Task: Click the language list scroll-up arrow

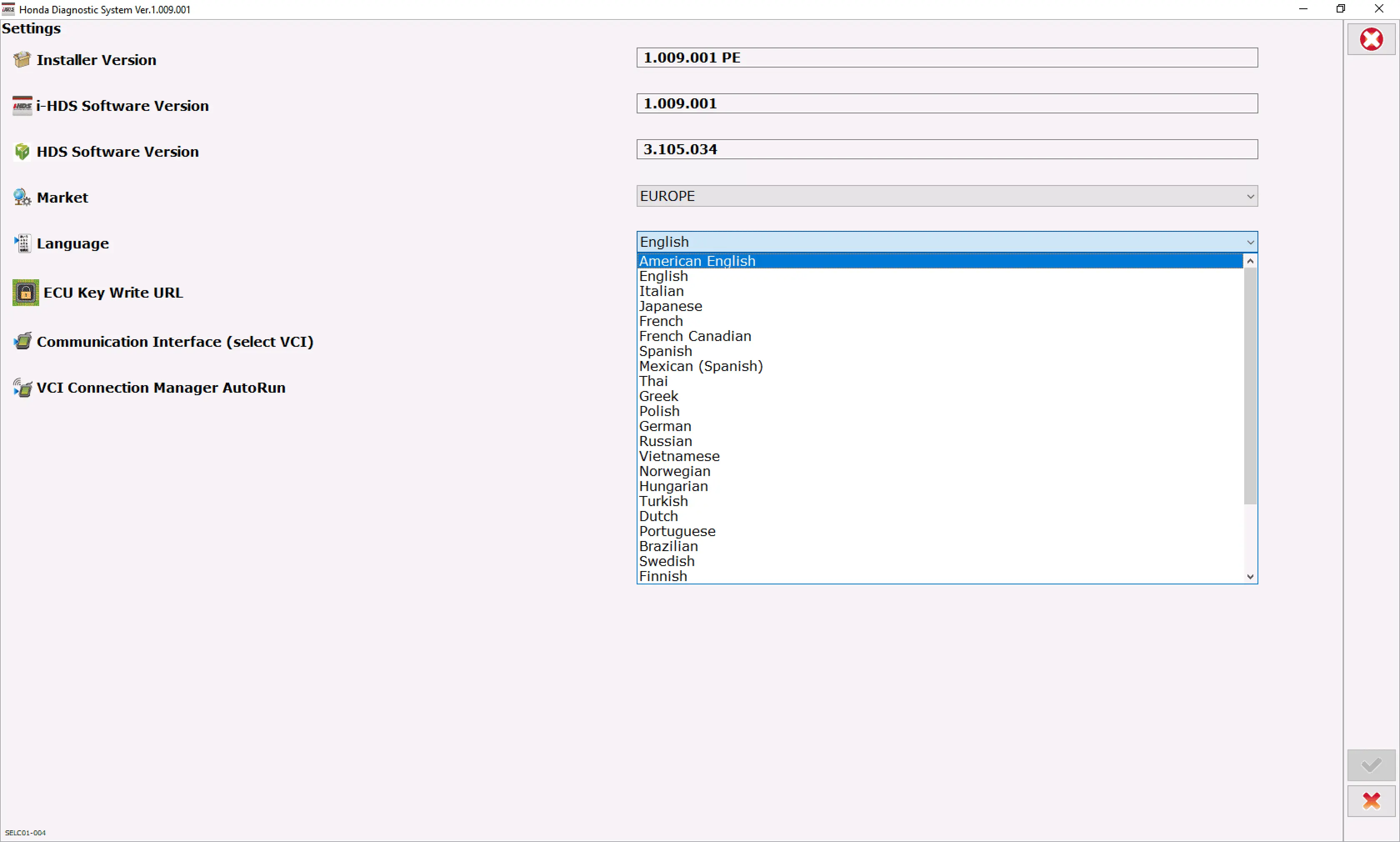Action: (1250, 261)
